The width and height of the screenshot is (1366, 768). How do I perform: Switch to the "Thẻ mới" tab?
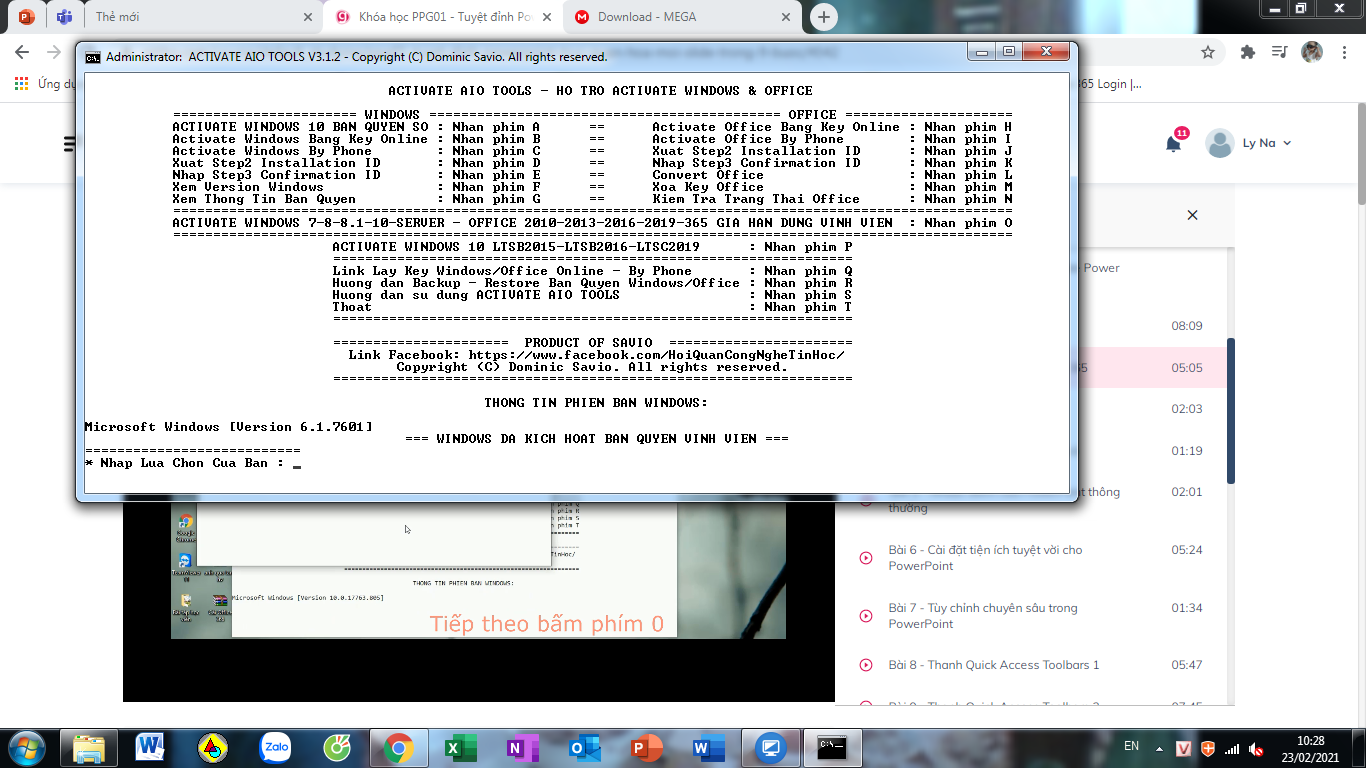pyautogui.click(x=190, y=16)
